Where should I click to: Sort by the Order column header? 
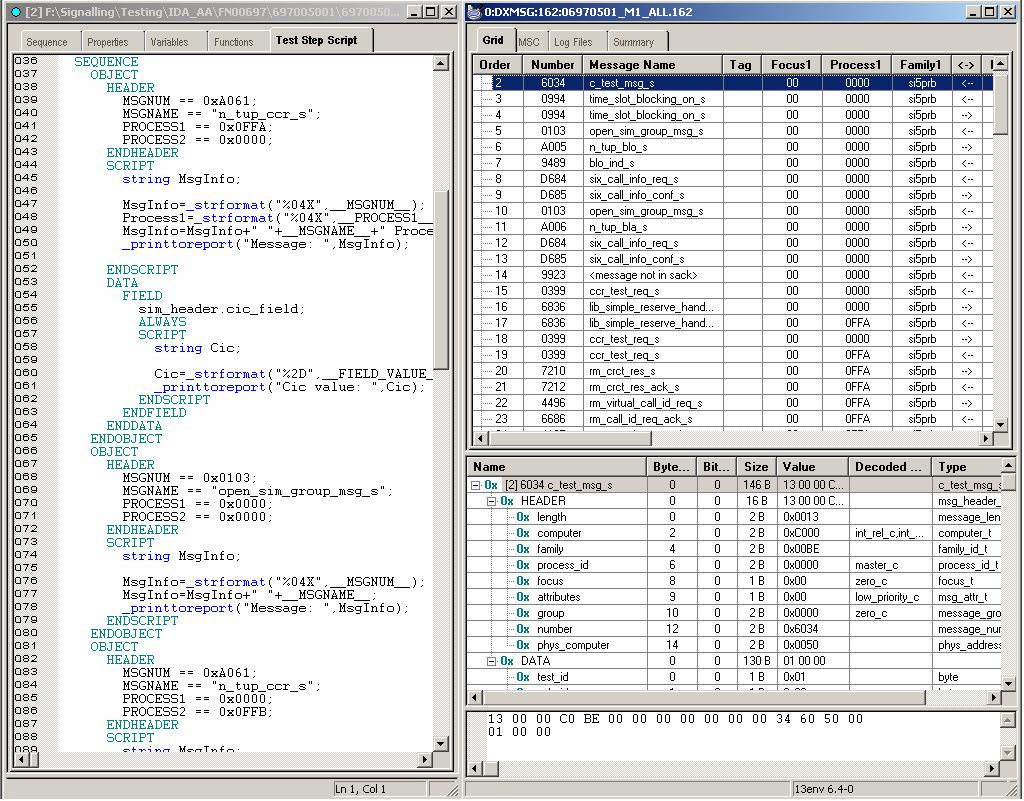click(x=495, y=65)
